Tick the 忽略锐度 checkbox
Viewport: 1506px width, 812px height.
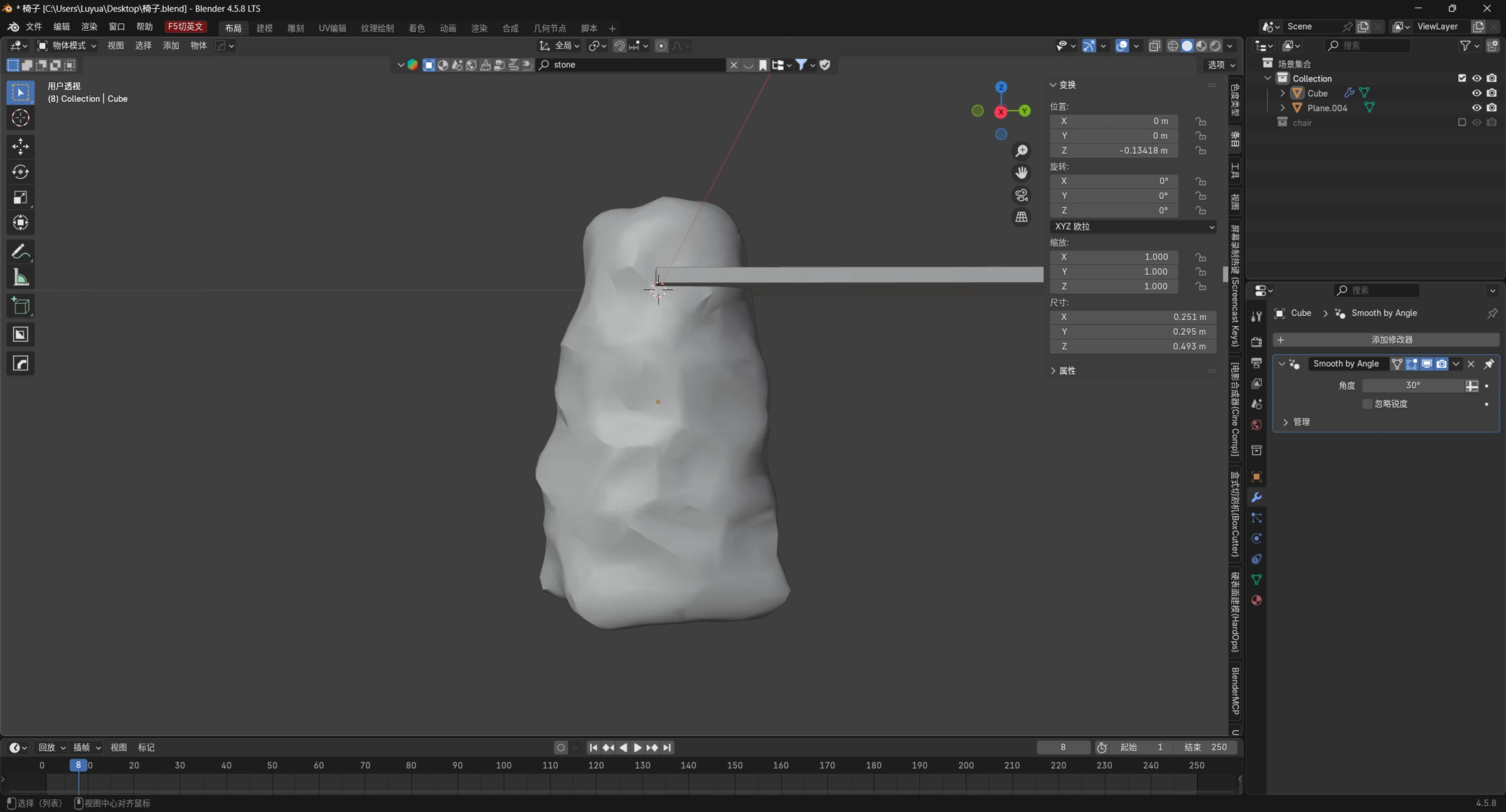pyautogui.click(x=1367, y=403)
